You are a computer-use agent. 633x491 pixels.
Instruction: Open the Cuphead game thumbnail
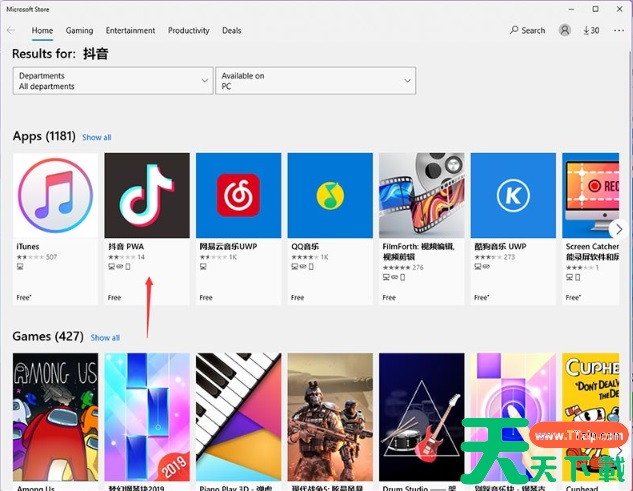(591, 417)
